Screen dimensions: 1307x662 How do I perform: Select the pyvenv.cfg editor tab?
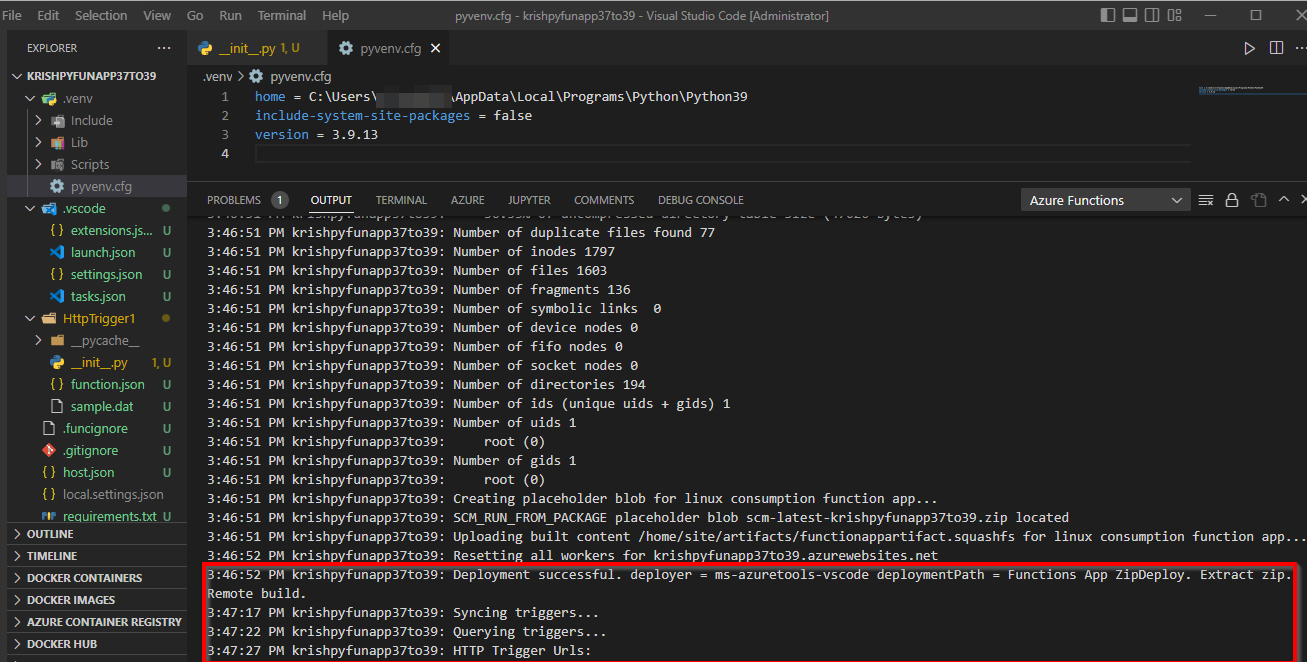(x=388, y=48)
